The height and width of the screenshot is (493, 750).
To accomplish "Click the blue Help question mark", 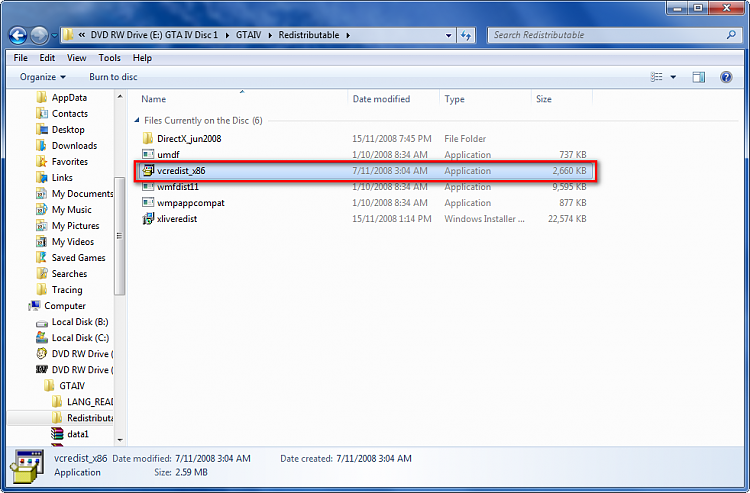I will point(726,77).
